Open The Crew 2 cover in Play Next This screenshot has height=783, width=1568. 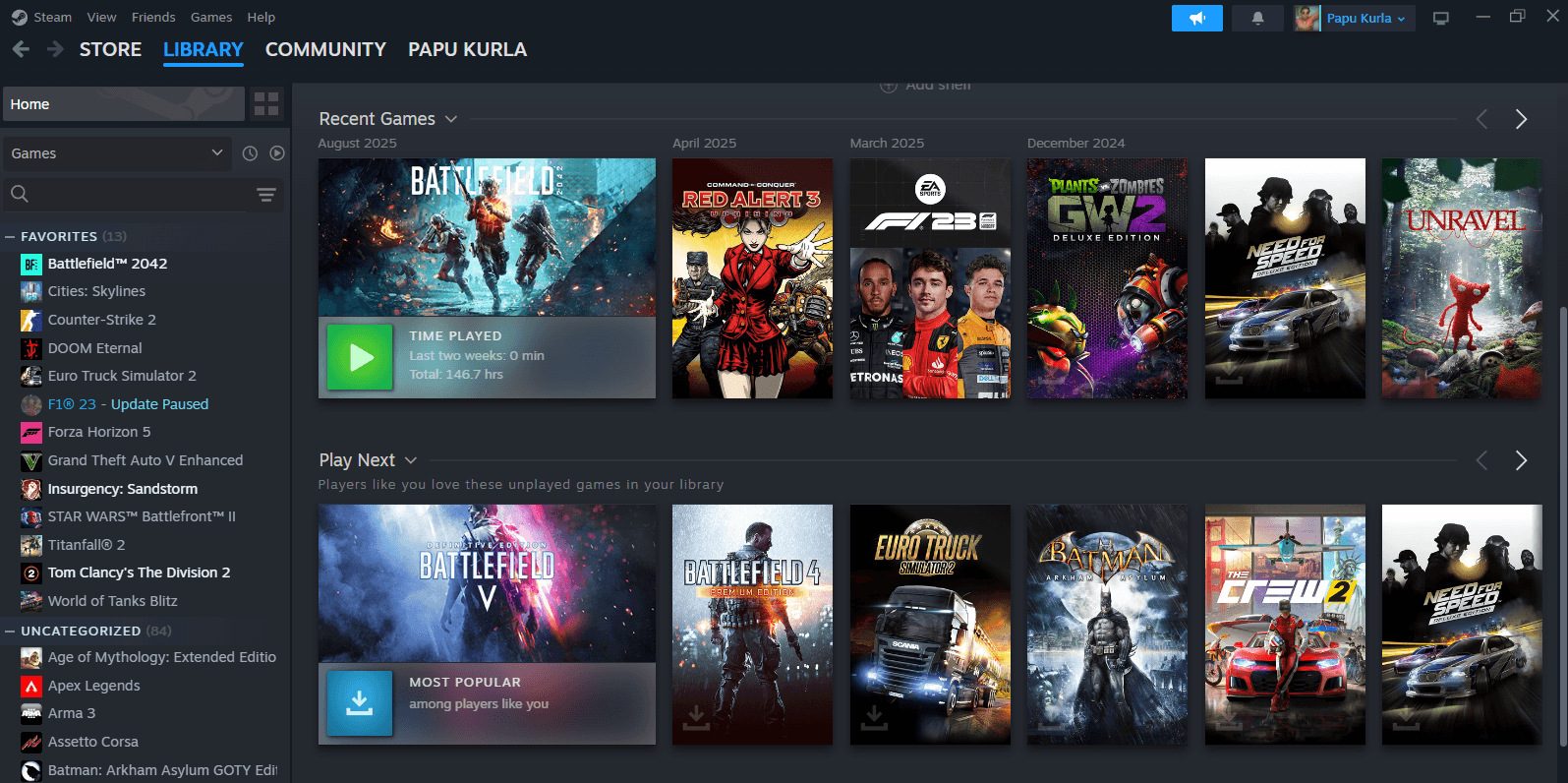coord(1285,625)
